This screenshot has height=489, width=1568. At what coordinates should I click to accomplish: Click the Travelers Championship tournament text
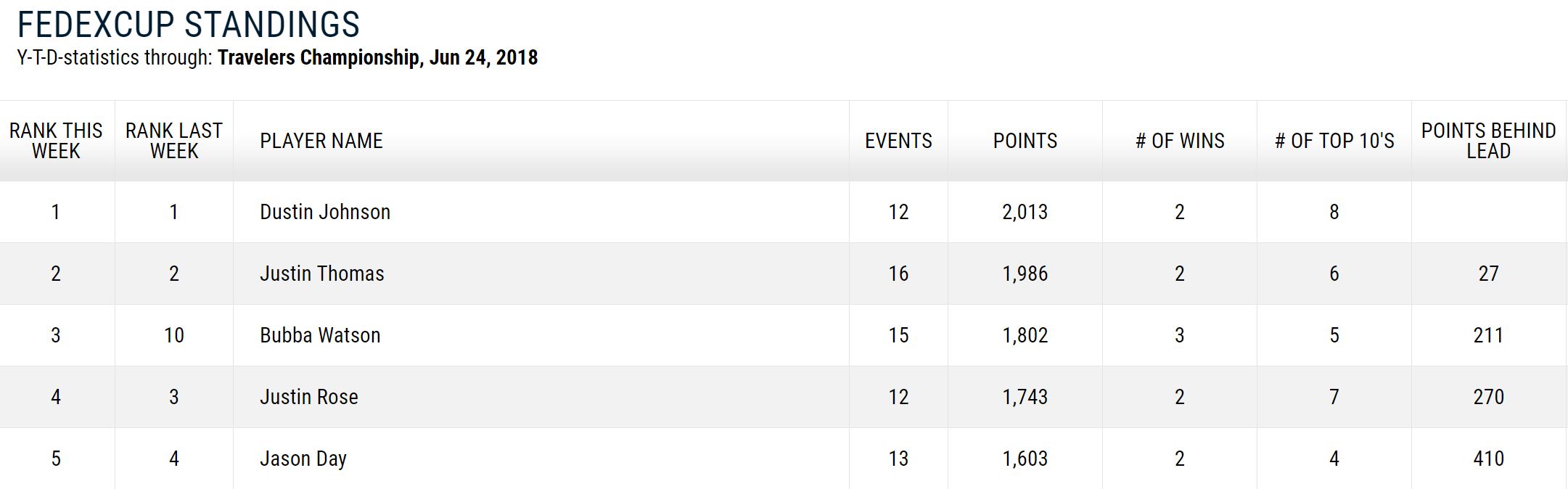[x=319, y=57]
